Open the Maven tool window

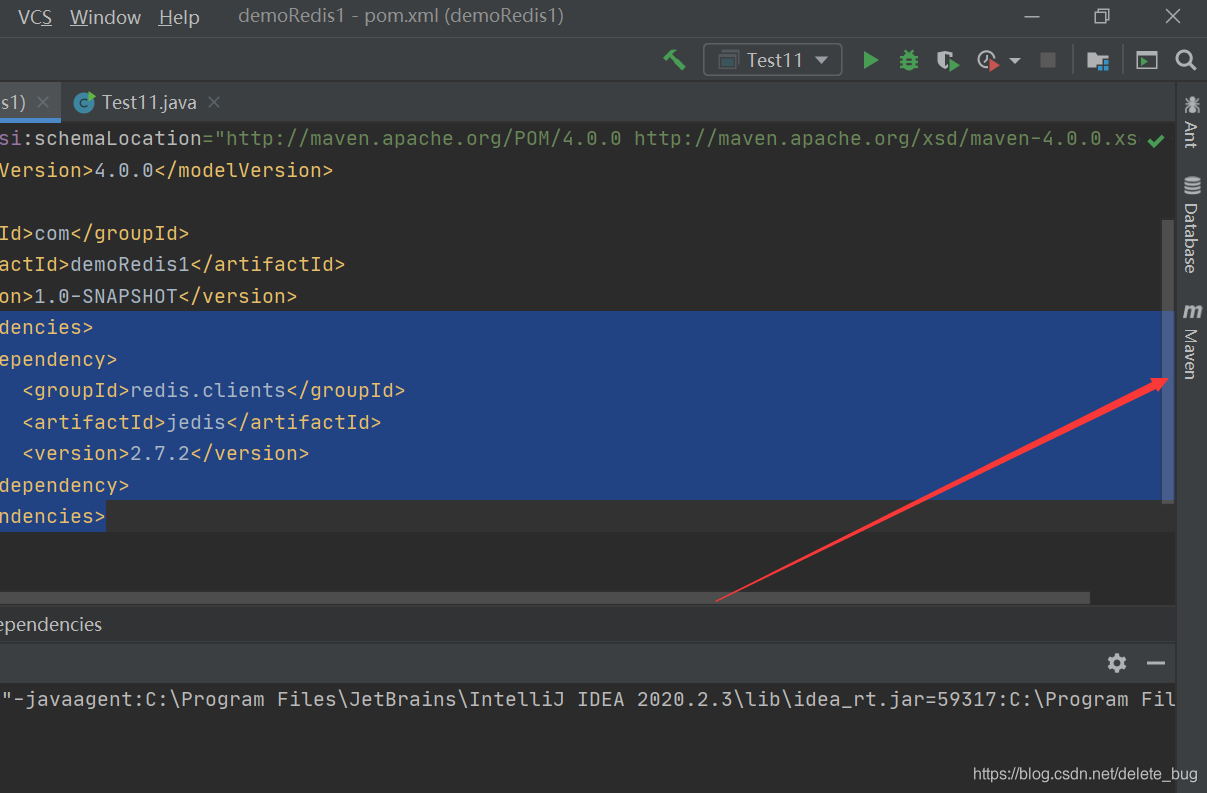tap(1191, 340)
